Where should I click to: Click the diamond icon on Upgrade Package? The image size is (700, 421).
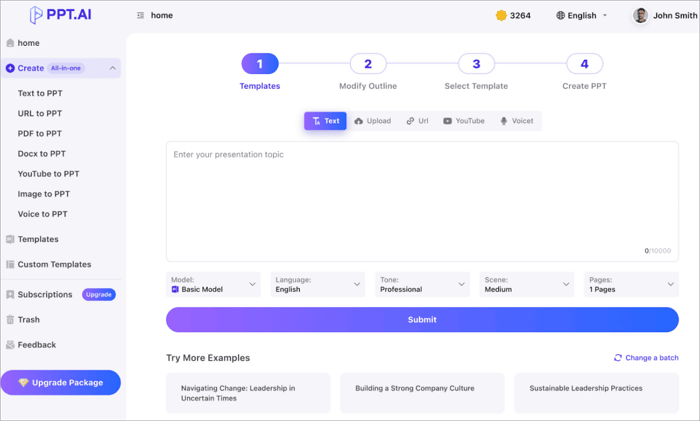(x=23, y=383)
